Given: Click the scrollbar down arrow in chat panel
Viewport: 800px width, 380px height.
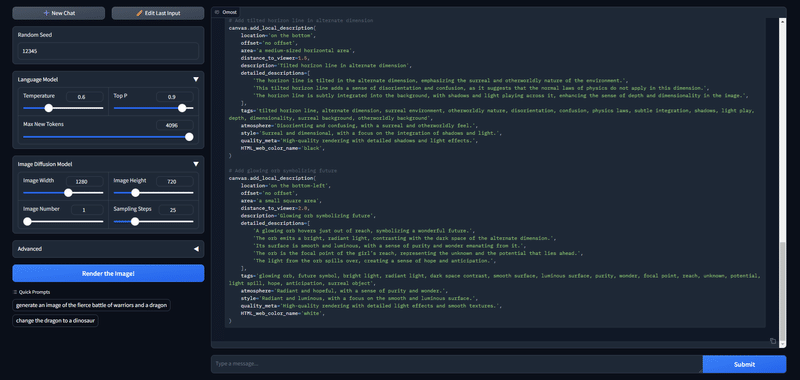Looking at the screenshot, I should coord(783,345).
